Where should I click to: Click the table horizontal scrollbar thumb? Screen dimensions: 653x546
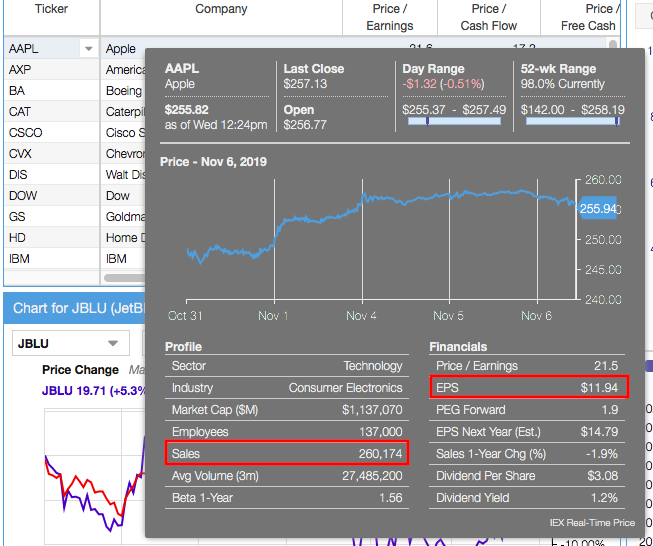(124, 278)
